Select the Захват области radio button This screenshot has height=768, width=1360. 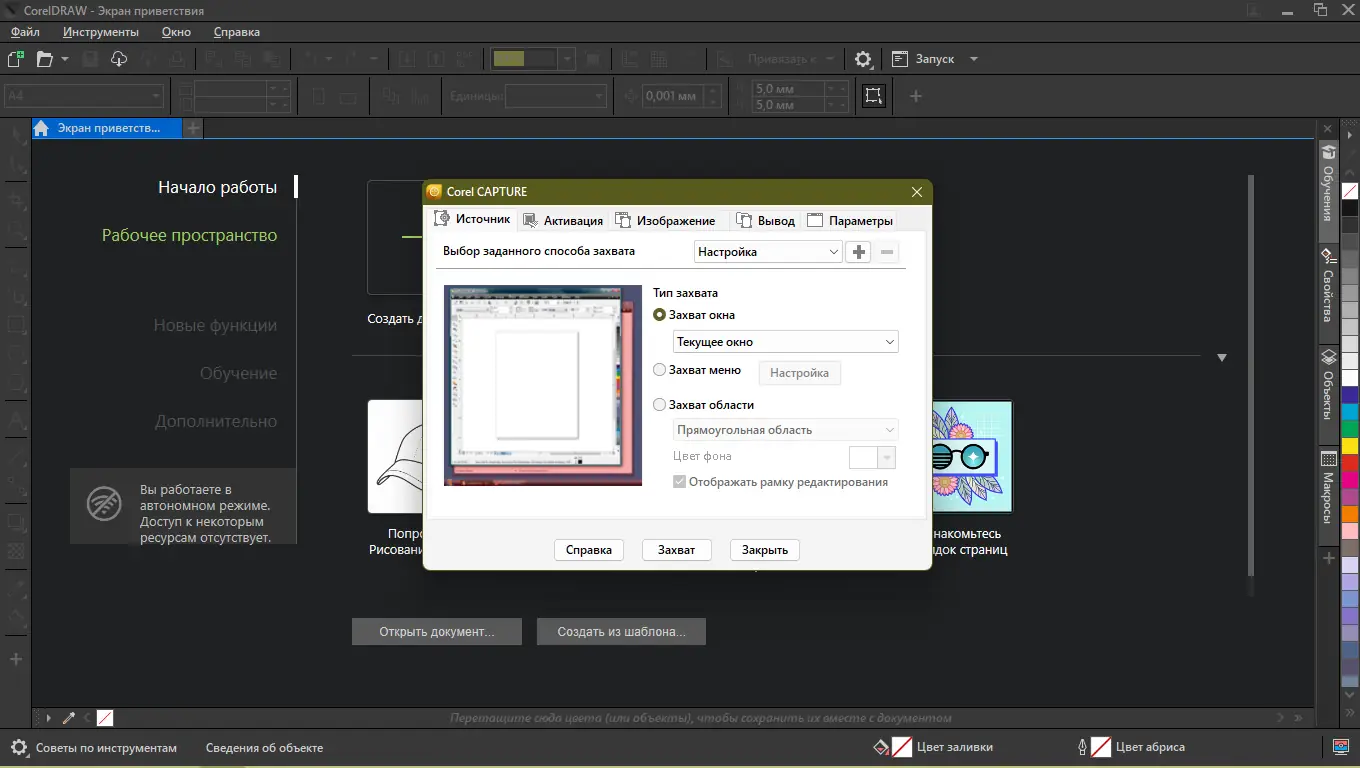[659, 405]
